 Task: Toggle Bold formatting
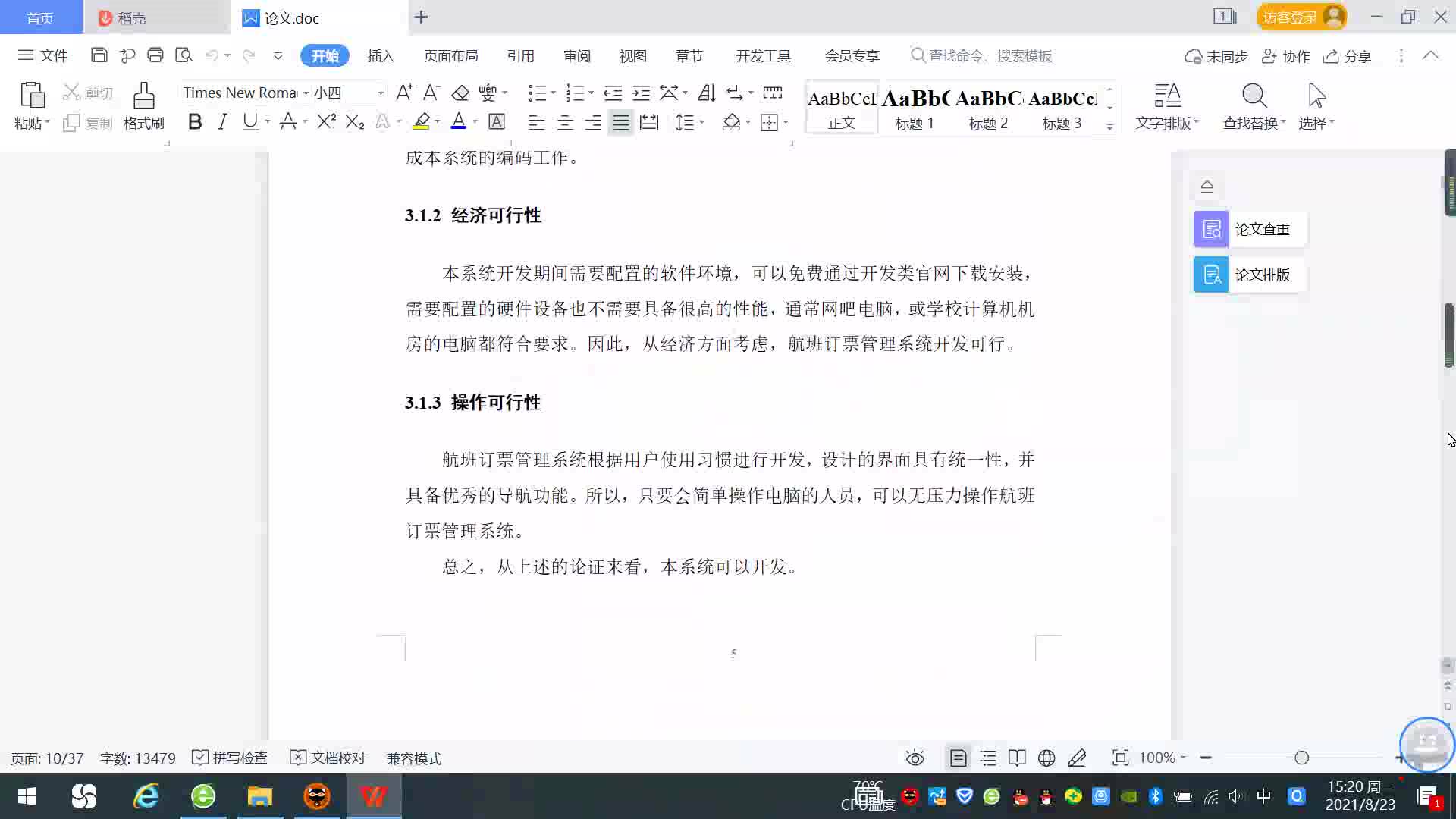pyautogui.click(x=195, y=121)
